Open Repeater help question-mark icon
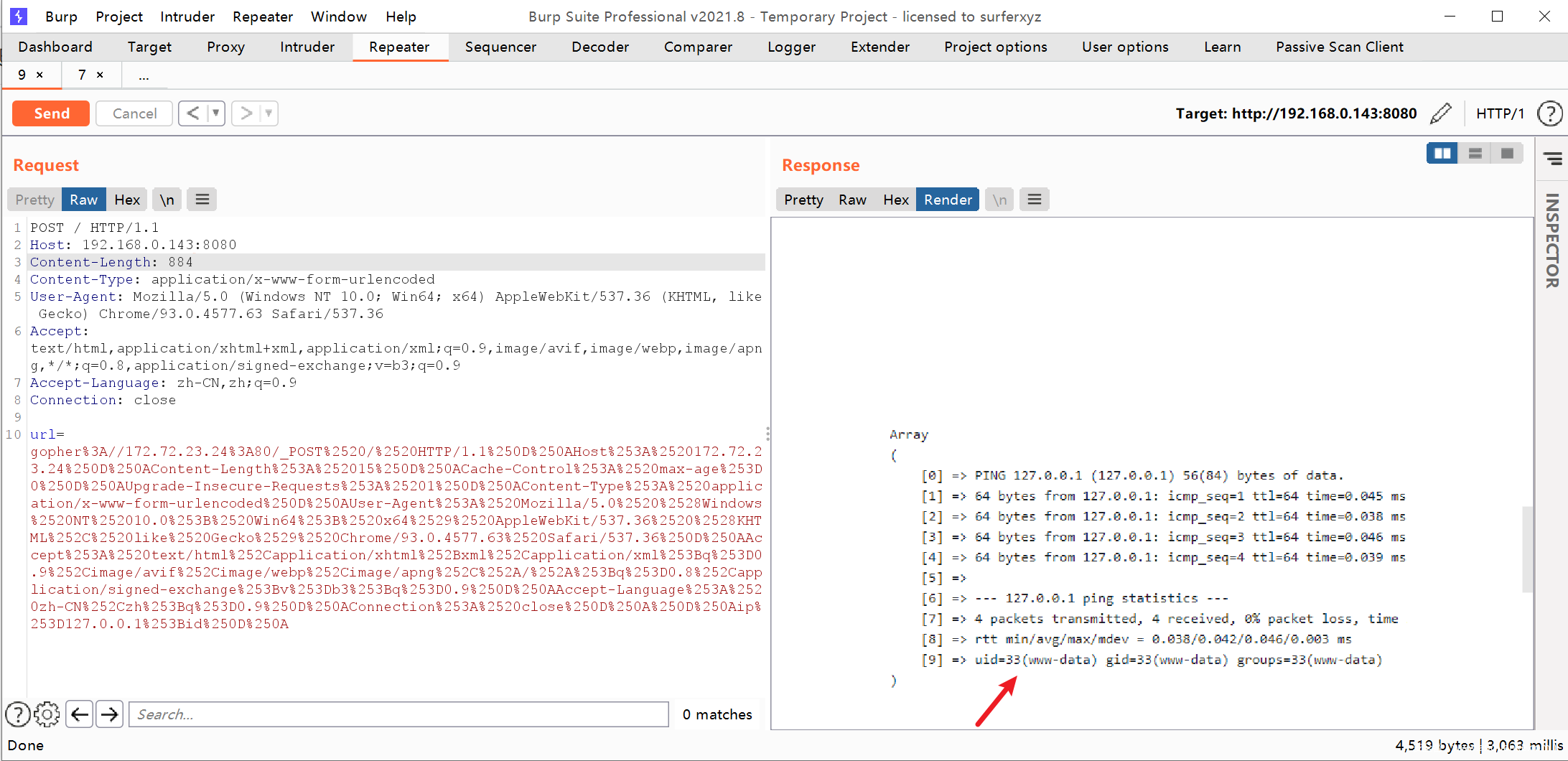 1550,113
